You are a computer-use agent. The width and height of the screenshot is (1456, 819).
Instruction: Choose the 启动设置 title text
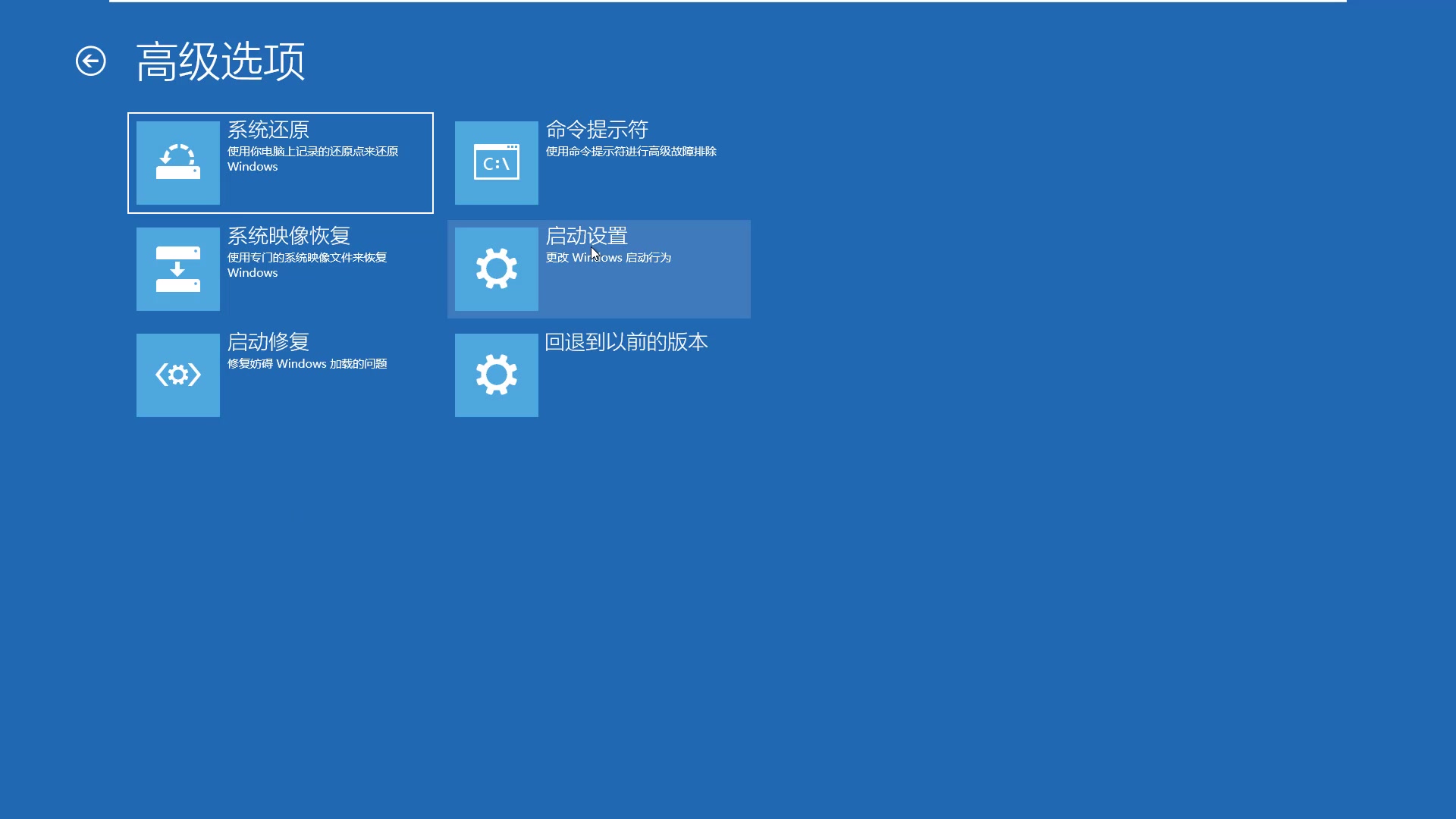pos(587,236)
